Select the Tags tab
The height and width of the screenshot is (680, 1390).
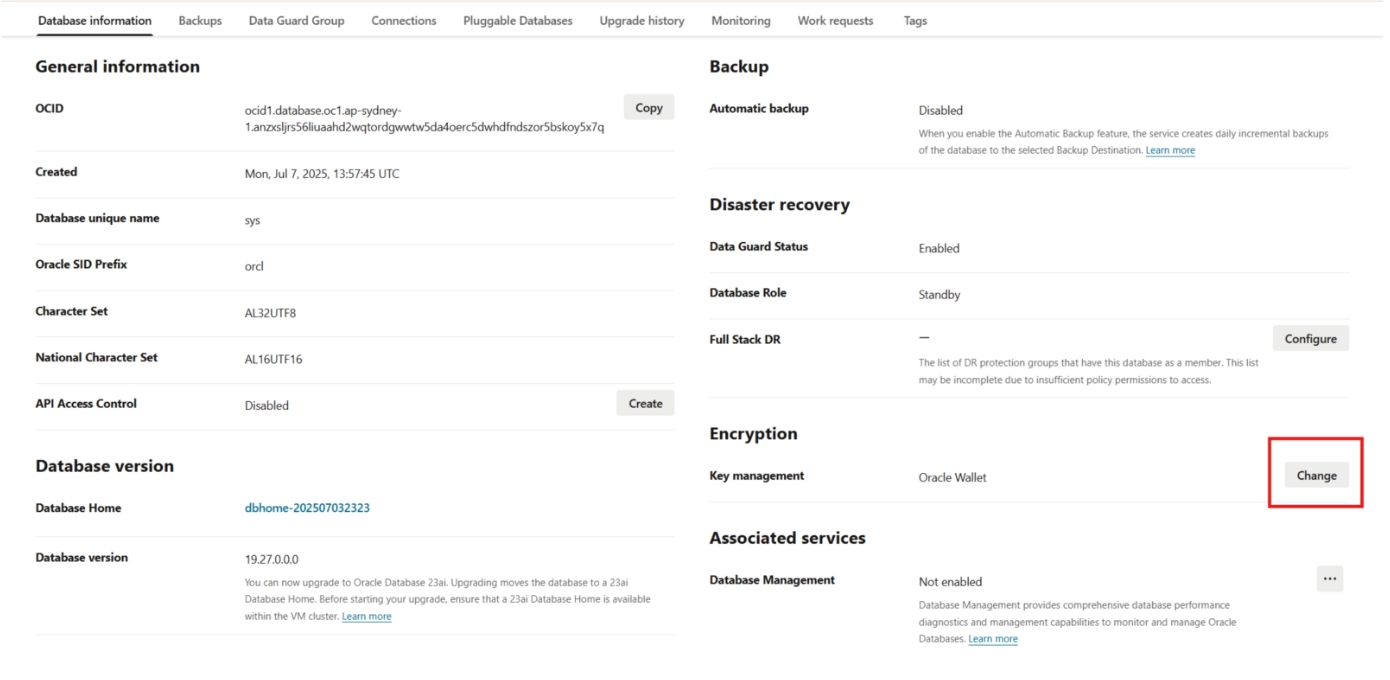(915, 21)
